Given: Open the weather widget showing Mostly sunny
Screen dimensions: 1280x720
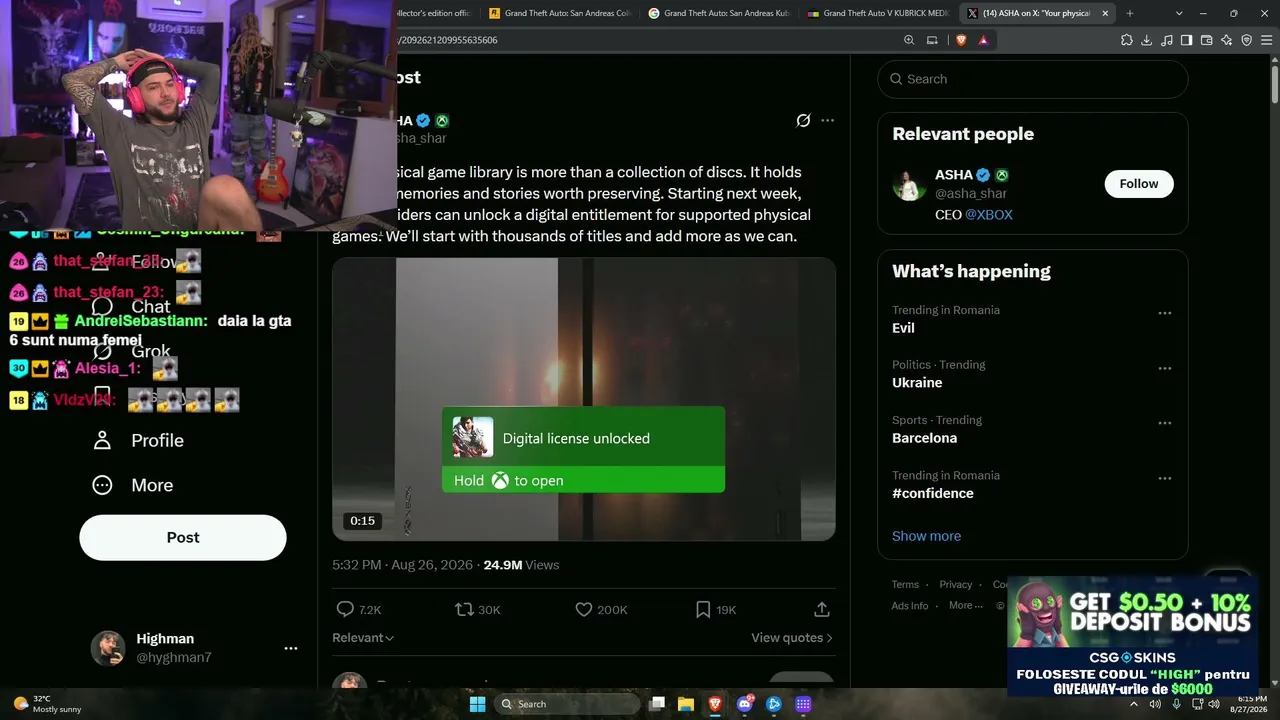Looking at the screenshot, I should click(x=47, y=704).
